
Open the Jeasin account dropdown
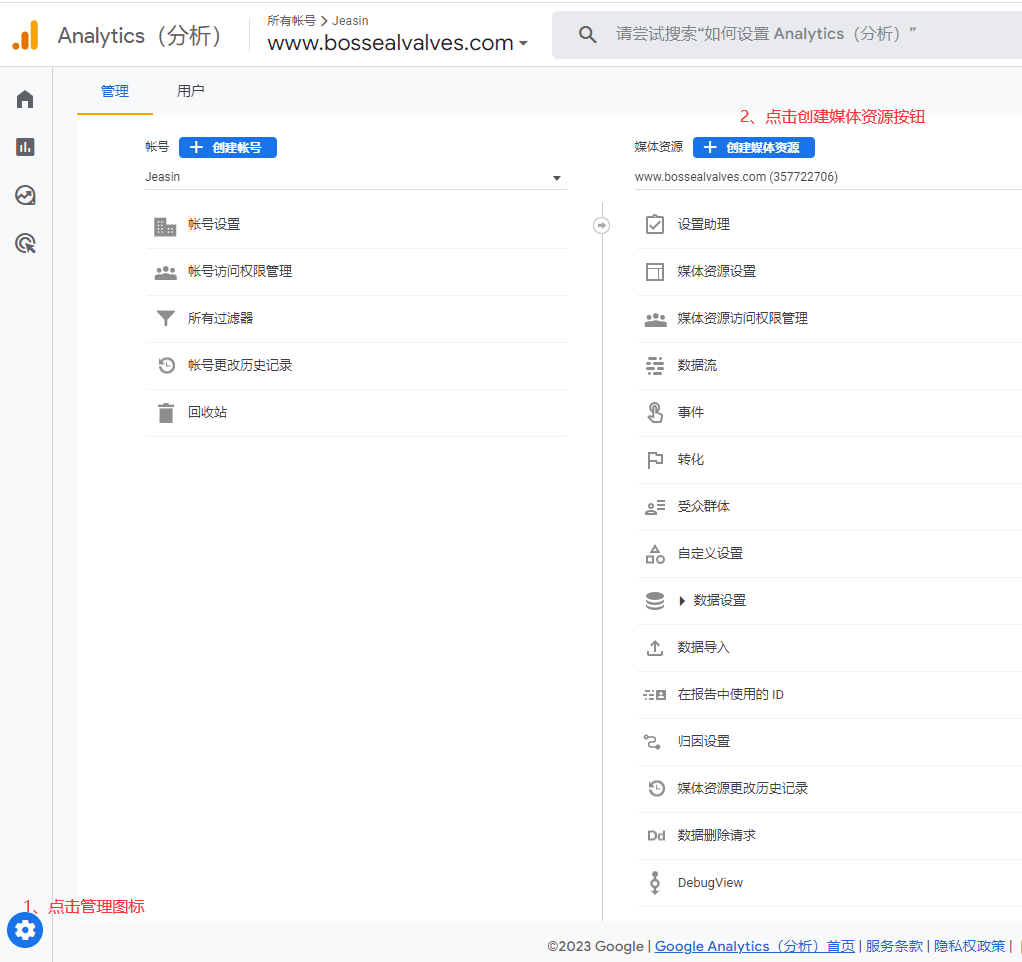[x=356, y=177]
